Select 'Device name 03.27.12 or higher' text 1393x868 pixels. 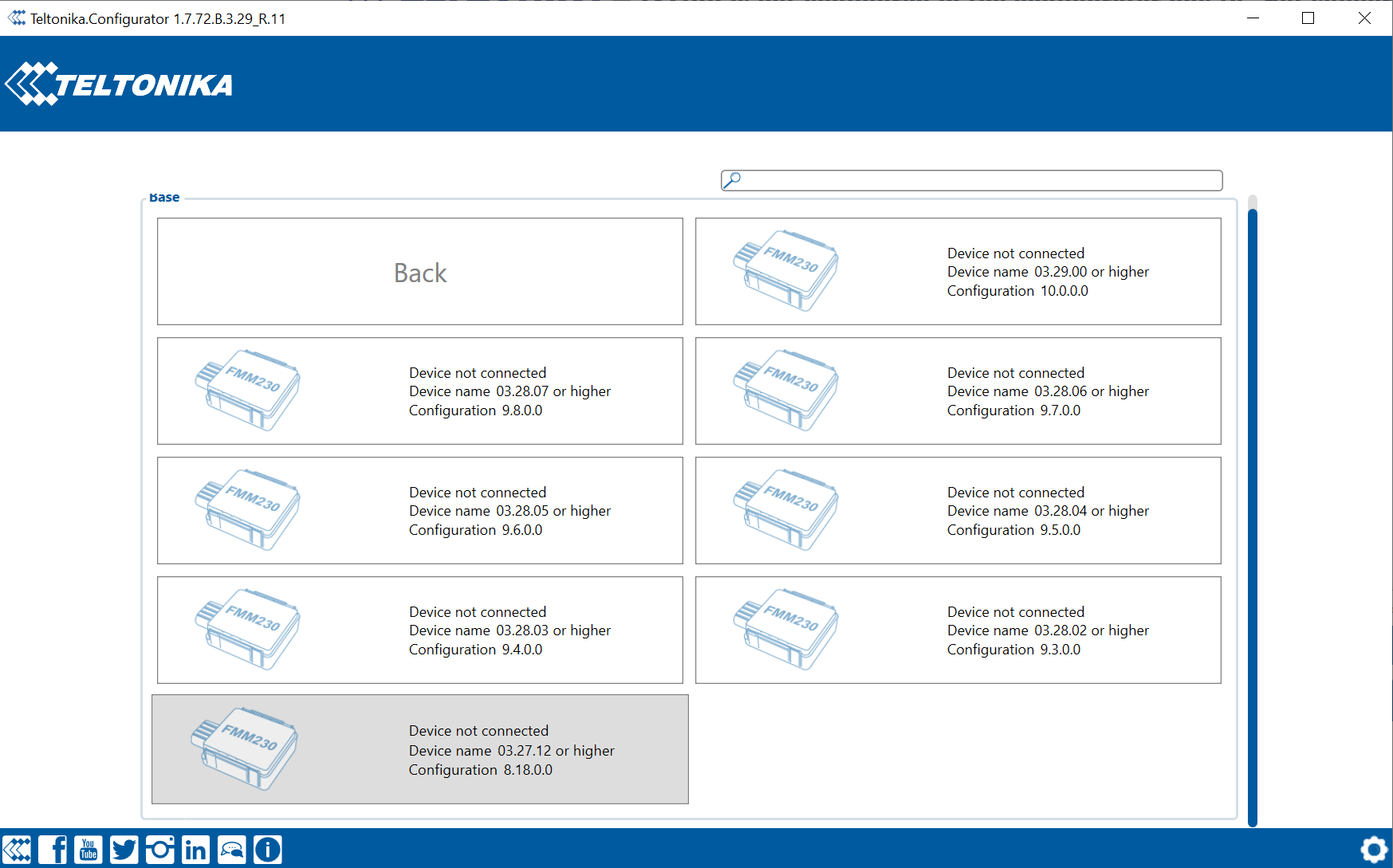512,751
